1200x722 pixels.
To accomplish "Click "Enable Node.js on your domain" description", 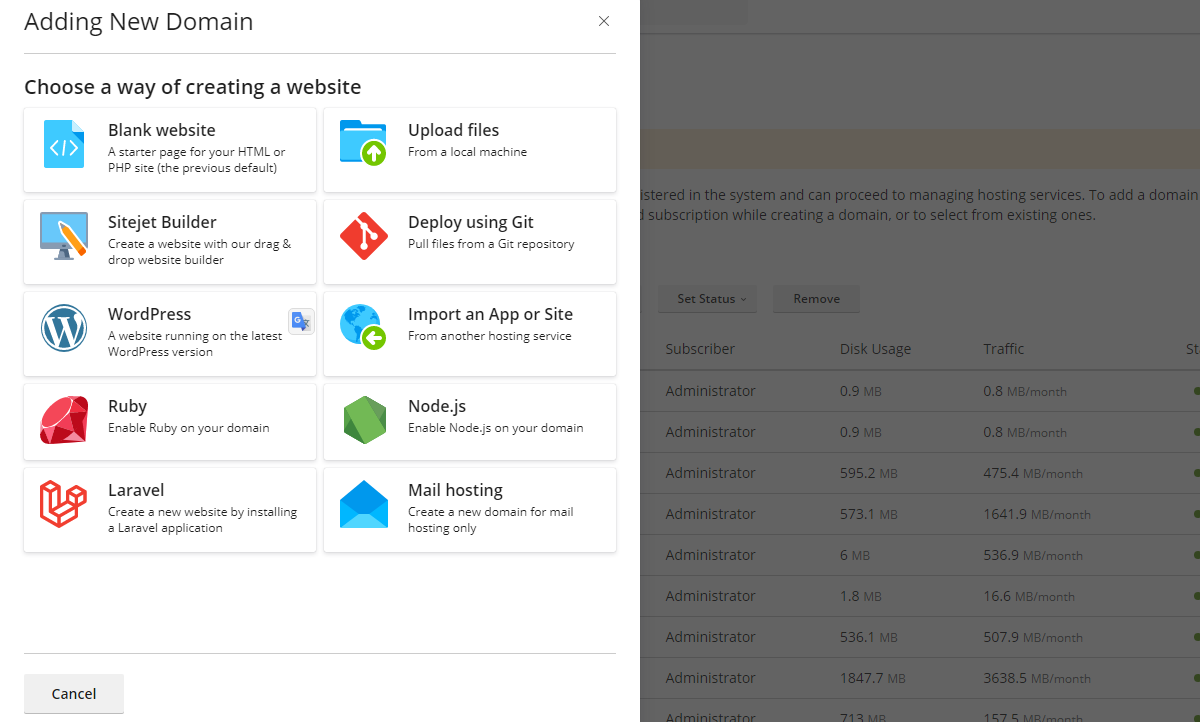I will pyautogui.click(x=496, y=428).
